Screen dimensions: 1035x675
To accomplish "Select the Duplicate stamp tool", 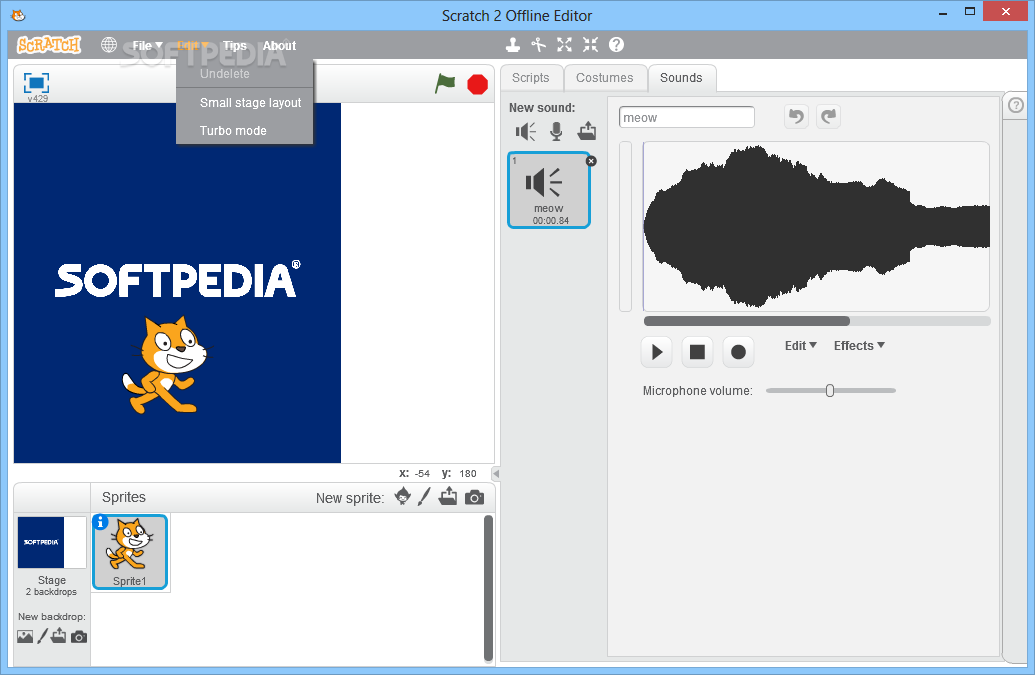I will 513,45.
